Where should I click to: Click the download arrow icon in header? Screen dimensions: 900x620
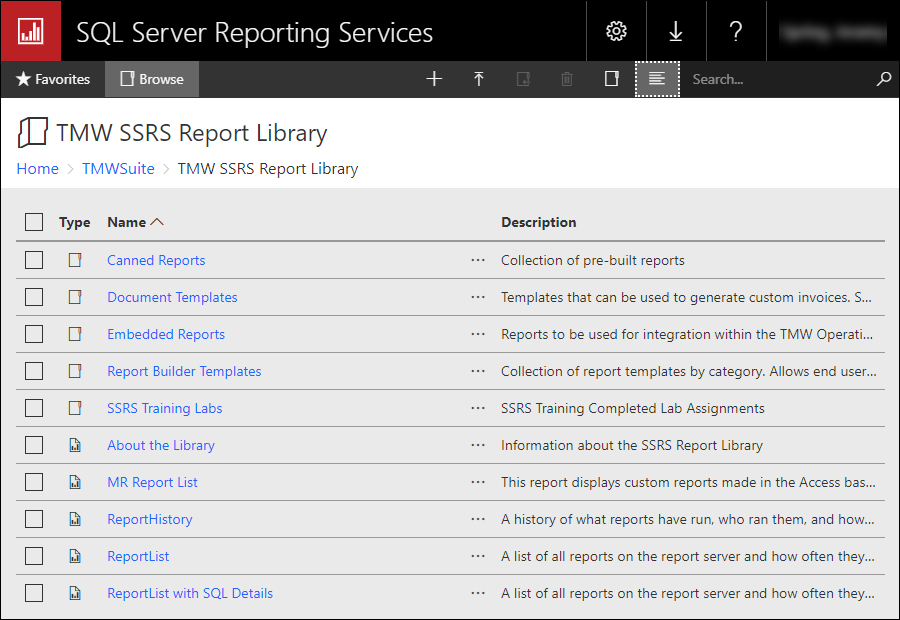click(676, 31)
